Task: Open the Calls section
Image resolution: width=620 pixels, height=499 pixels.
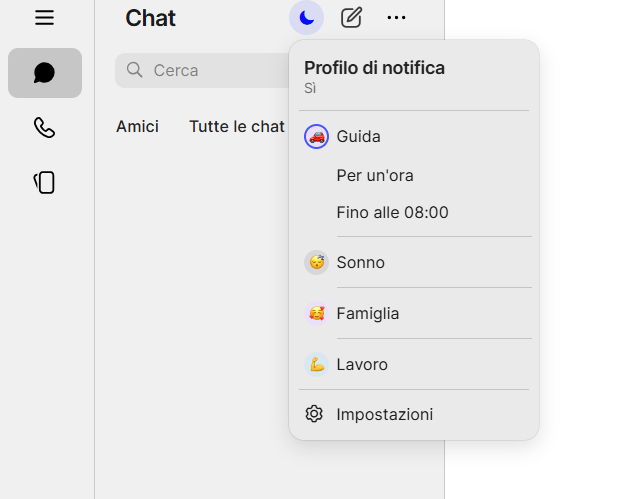Action: click(44, 127)
